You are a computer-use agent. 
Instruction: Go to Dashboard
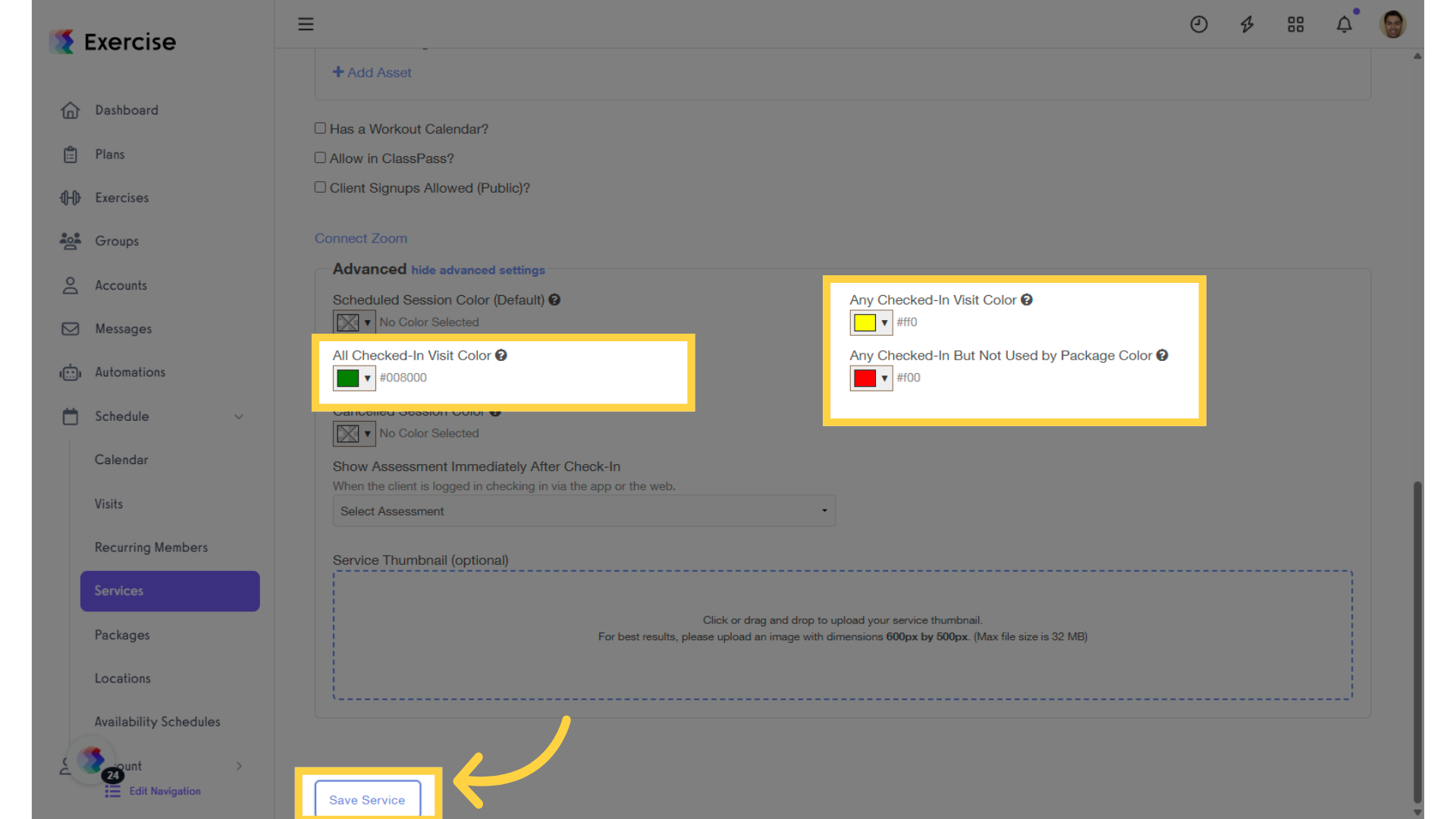[x=127, y=111]
